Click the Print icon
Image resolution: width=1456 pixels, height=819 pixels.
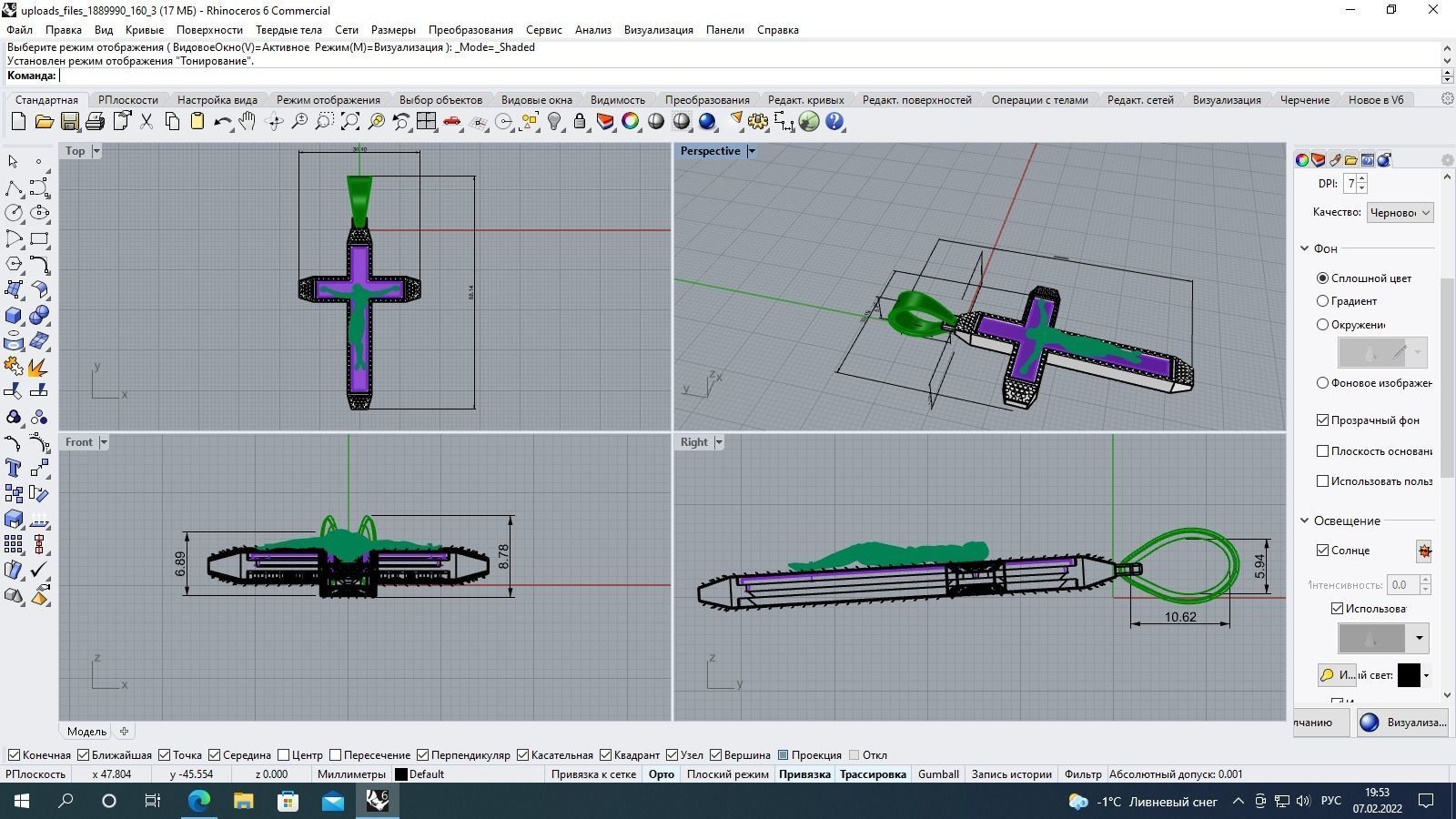pyautogui.click(x=95, y=121)
